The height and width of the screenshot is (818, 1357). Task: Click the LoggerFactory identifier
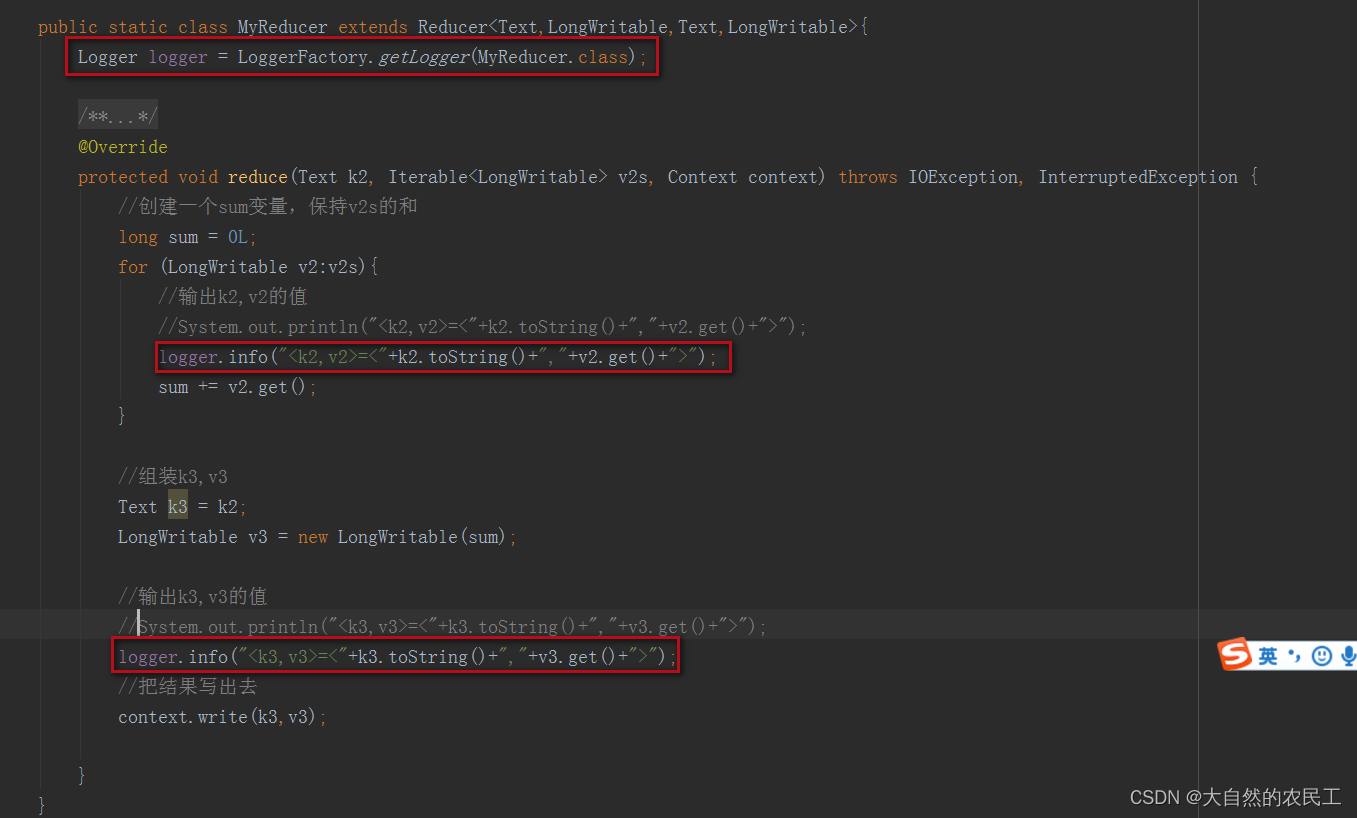(303, 57)
